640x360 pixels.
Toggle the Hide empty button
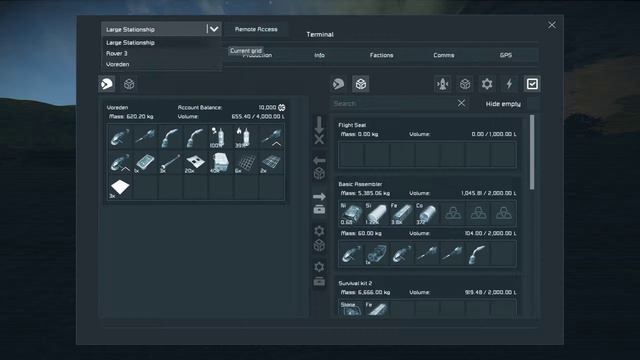tap(503, 104)
